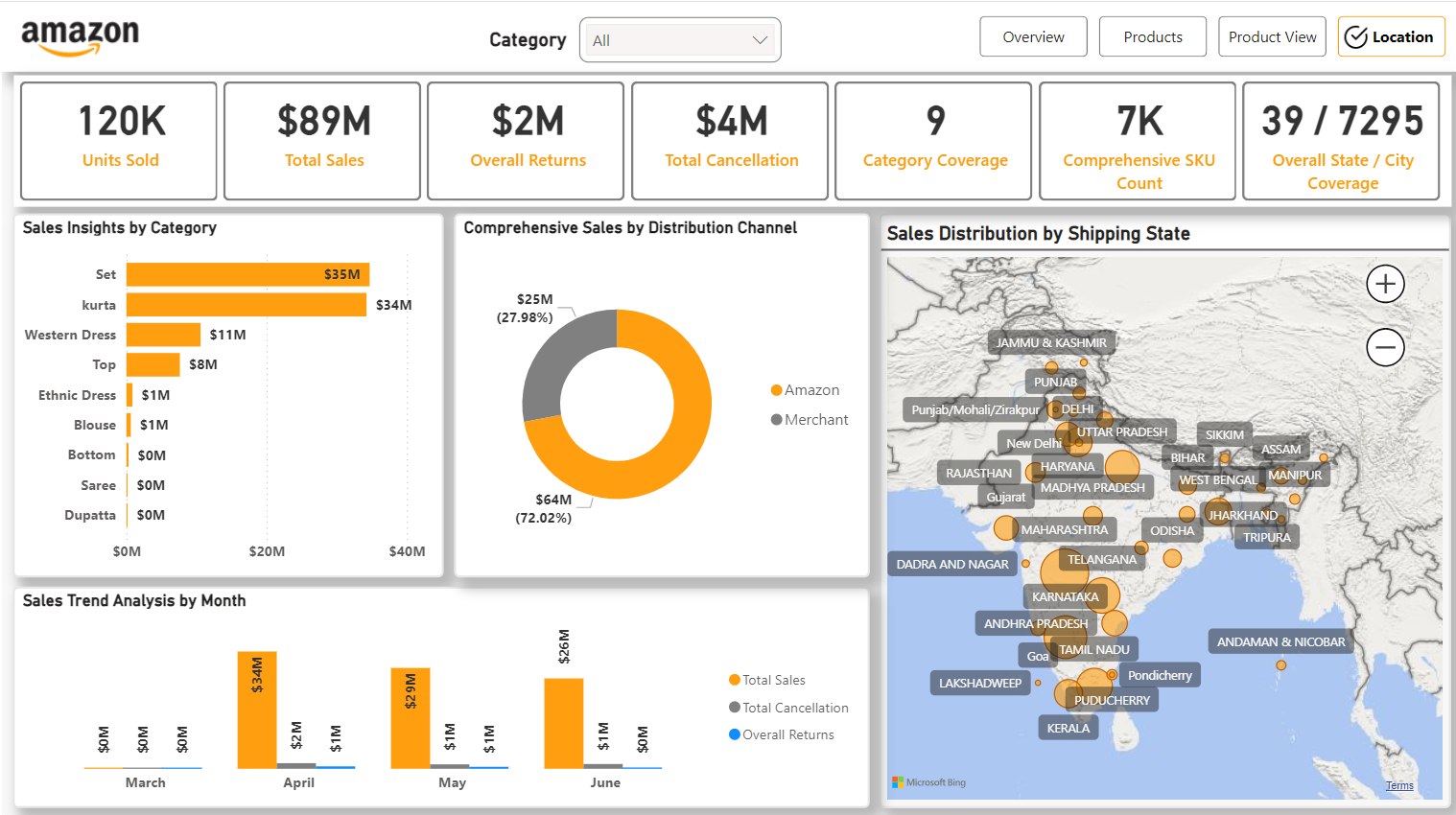Click the Dupatta category label
Image resolution: width=1456 pixels, height=815 pixels.
[x=90, y=515]
